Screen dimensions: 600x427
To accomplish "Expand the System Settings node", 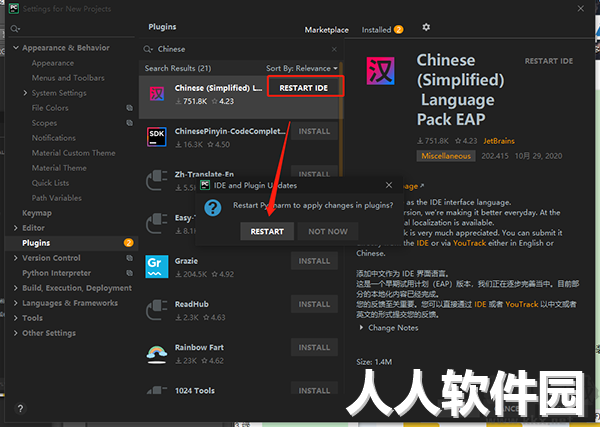I will pyautogui.click(x=25, y=93).
